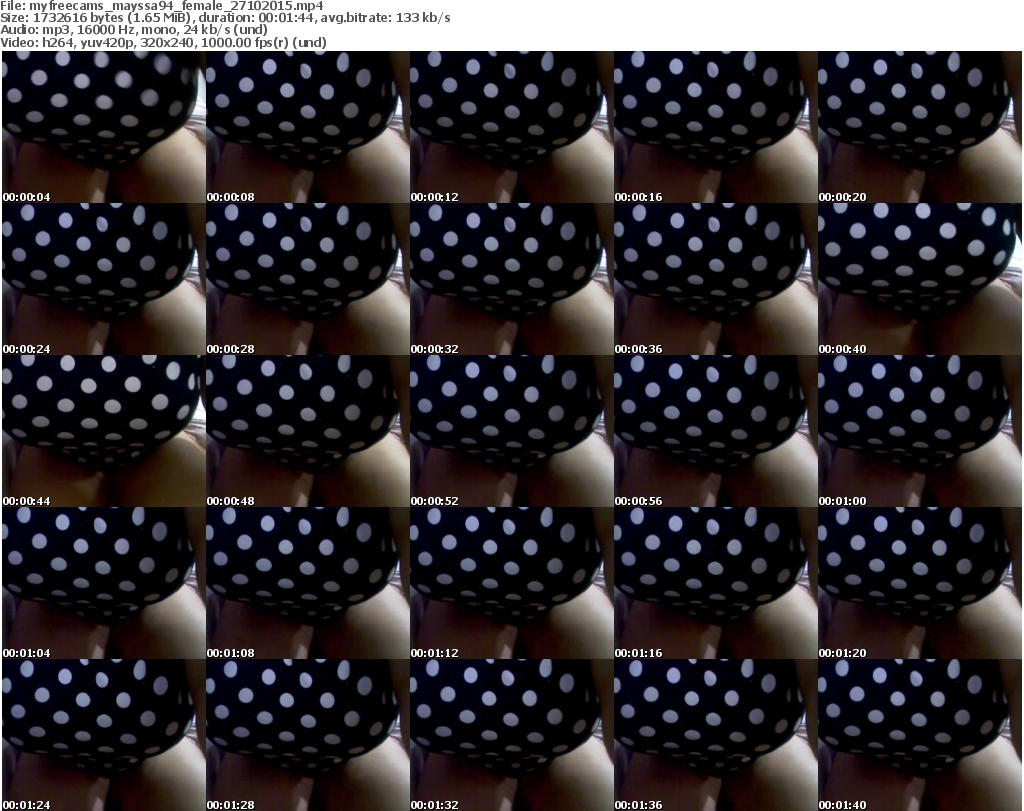Viewport: 1024px width, 811px height.
Task: Select the thumbnail stamped 00:00:04
Action: (104, 127)
